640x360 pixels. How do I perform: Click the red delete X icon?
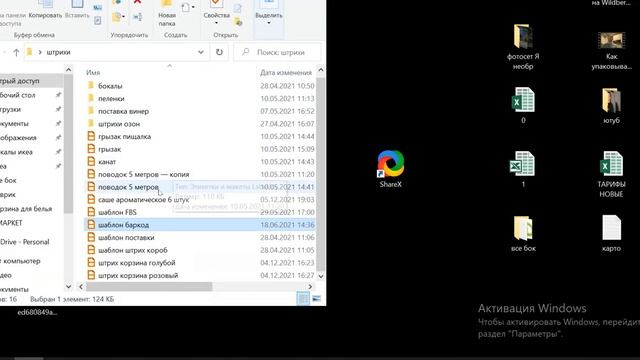(138, 2)
